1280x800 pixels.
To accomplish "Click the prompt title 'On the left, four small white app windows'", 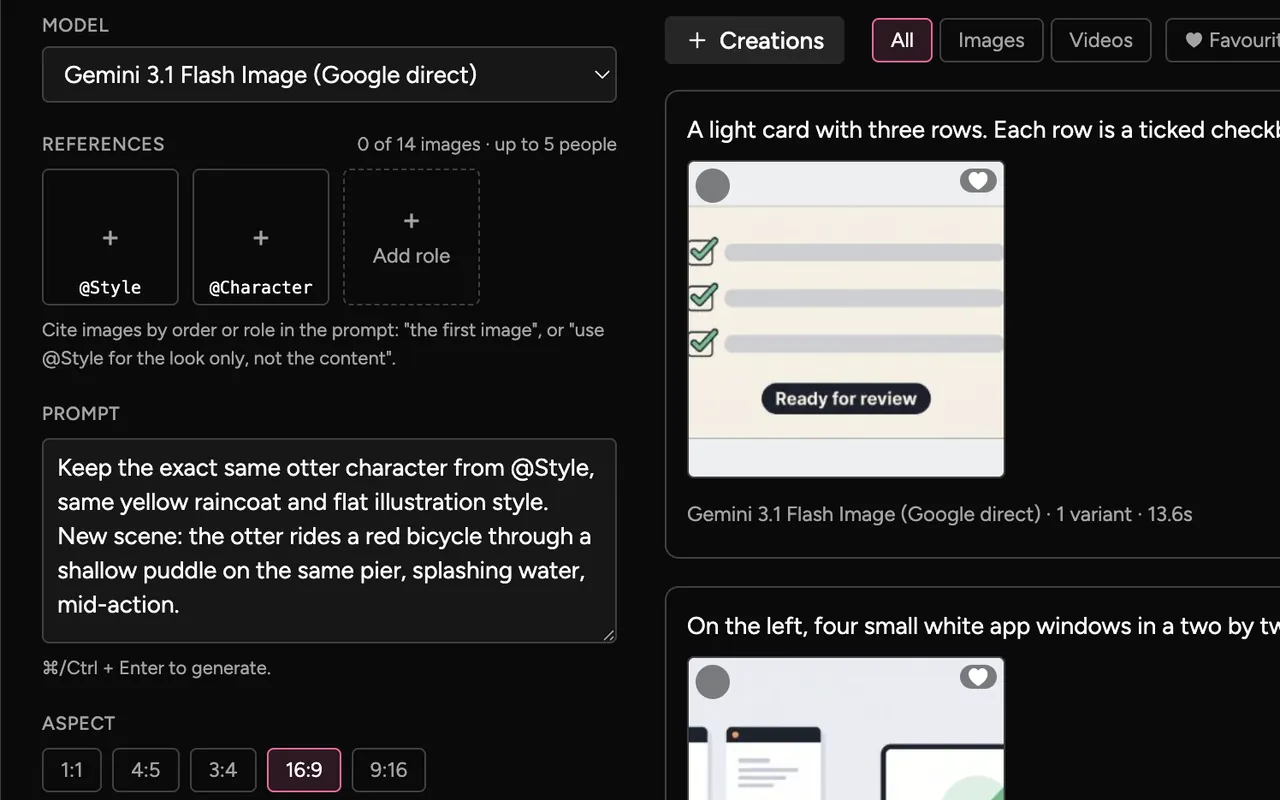I will [x=983, y=626].
